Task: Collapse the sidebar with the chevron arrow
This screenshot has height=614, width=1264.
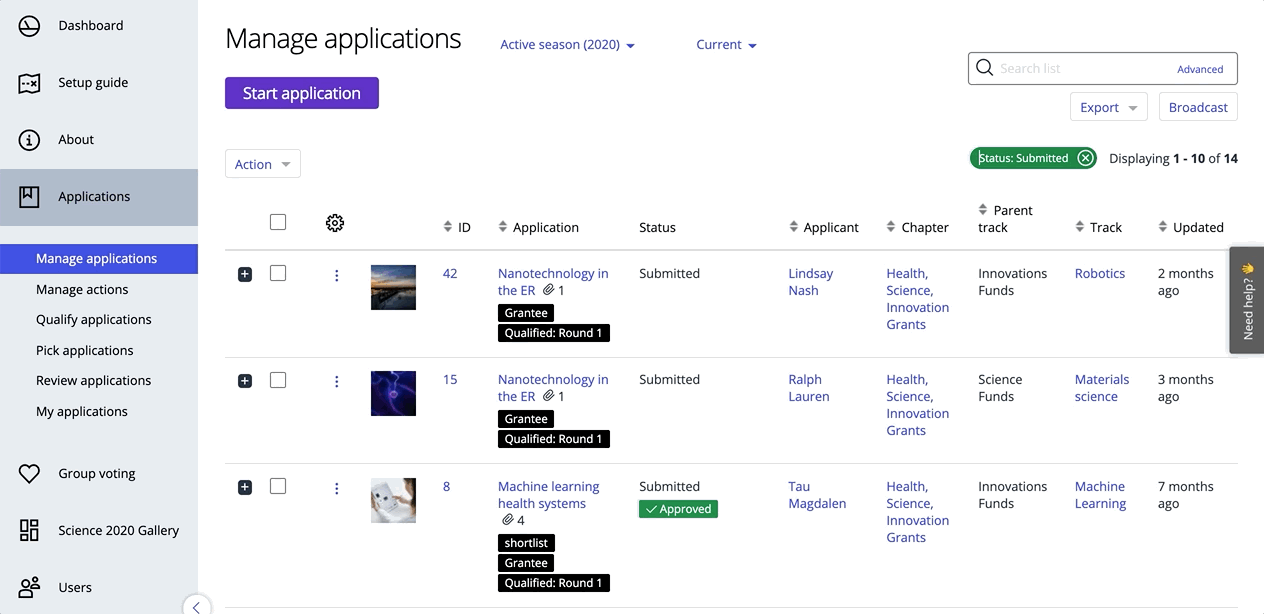Action: click(x=196, y=606)
